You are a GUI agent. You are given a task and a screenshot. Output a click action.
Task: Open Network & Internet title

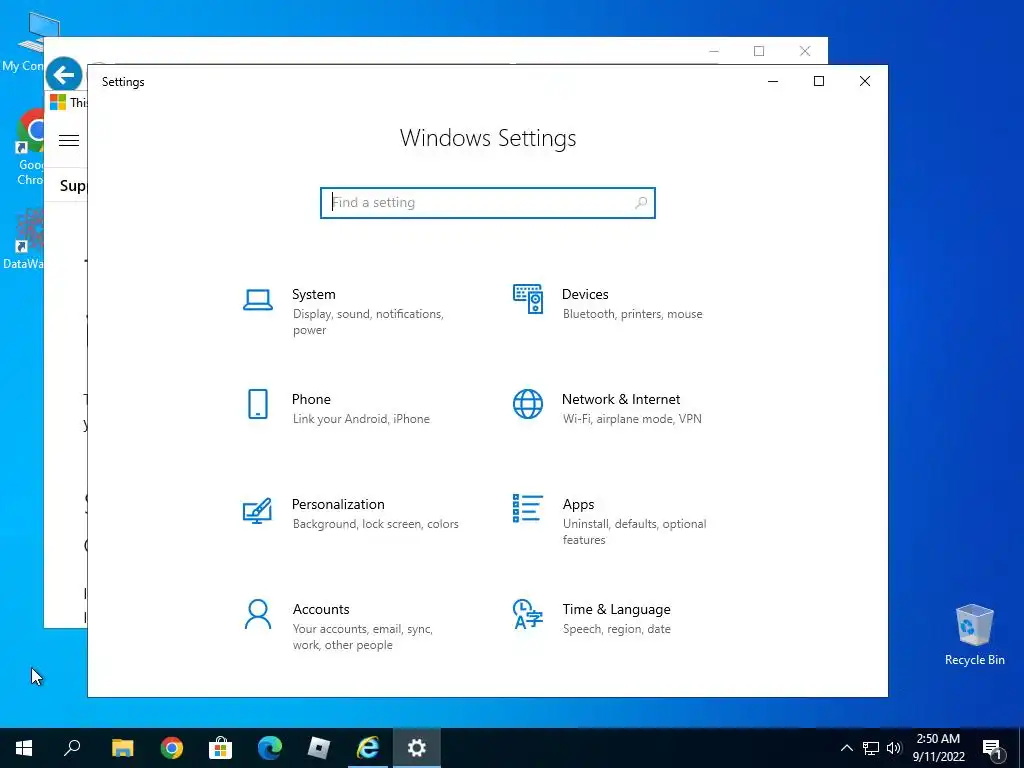tap(621, 399)
